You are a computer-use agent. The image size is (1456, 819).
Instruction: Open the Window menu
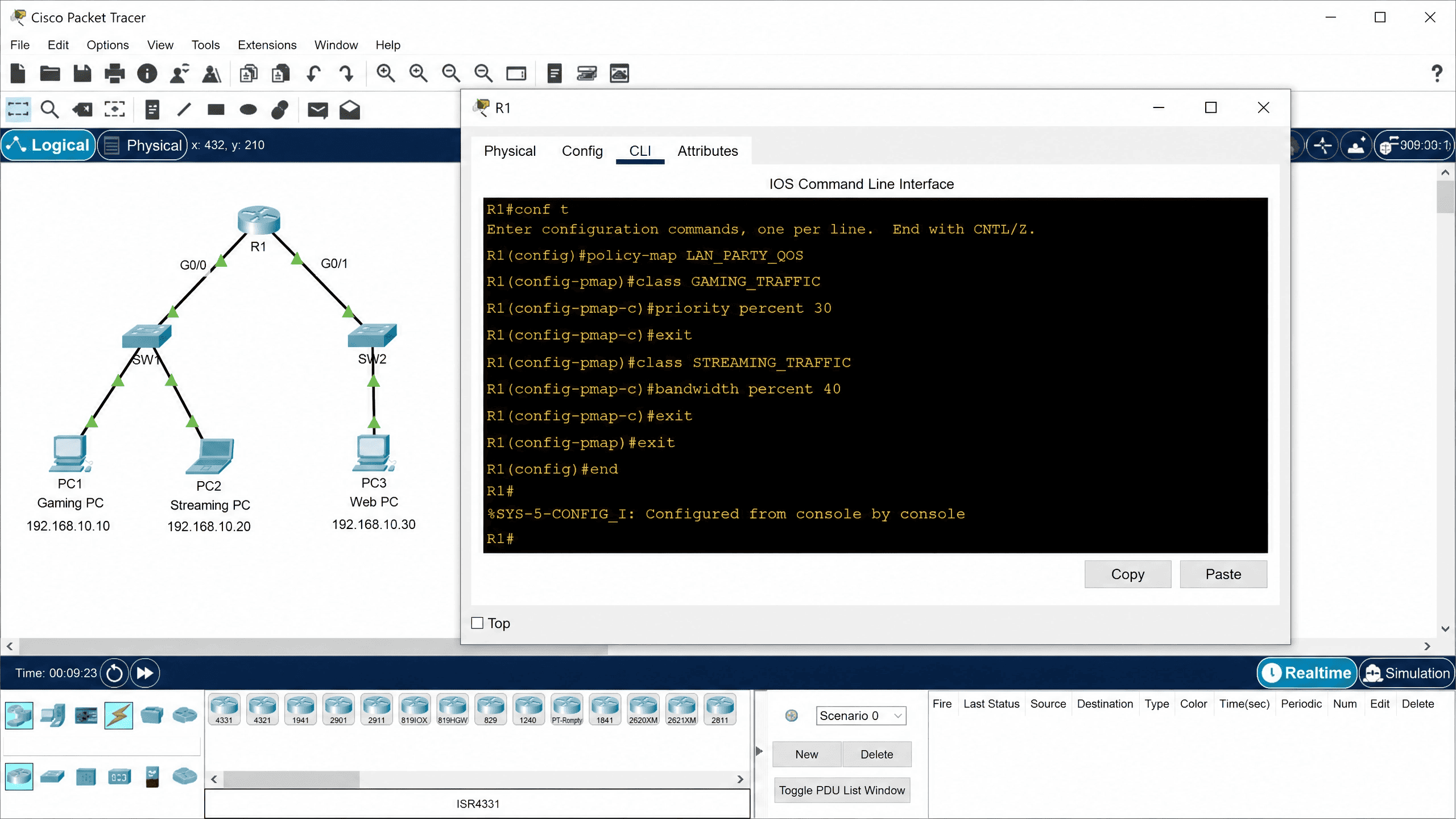click(336, 45)
